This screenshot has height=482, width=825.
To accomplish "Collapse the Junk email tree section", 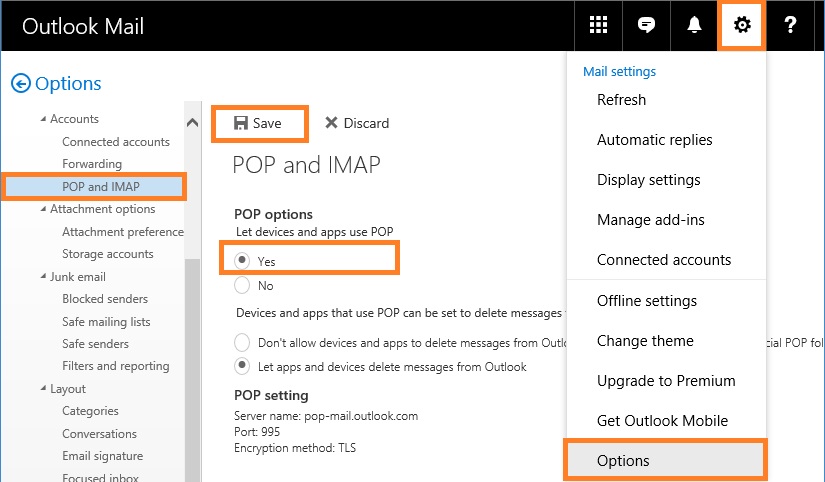I will click(x=43, y=276).
